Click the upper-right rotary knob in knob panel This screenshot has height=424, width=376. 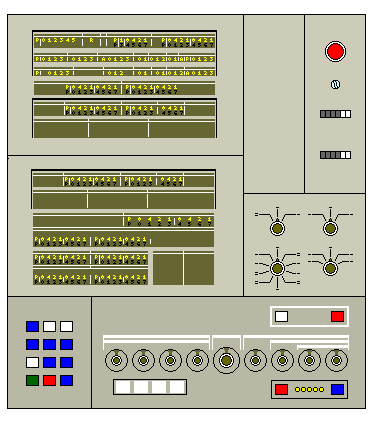point(330,229)
